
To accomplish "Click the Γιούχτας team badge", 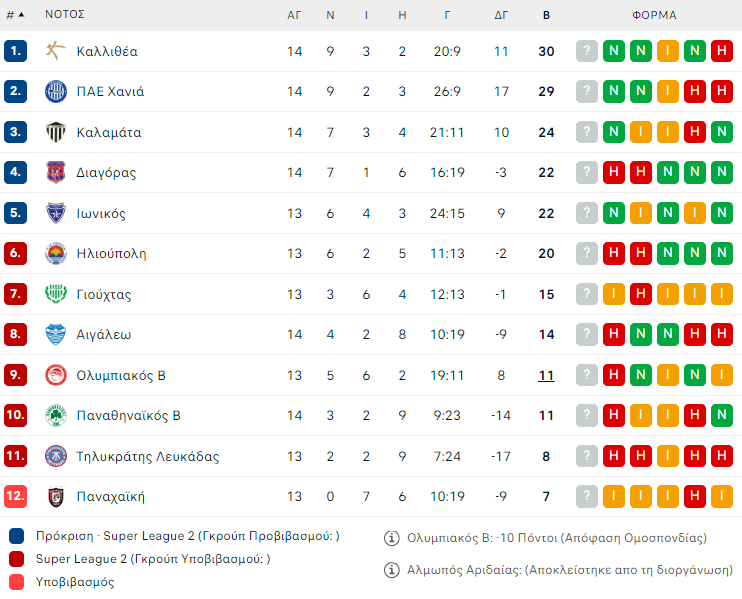I will pos(56,294).
